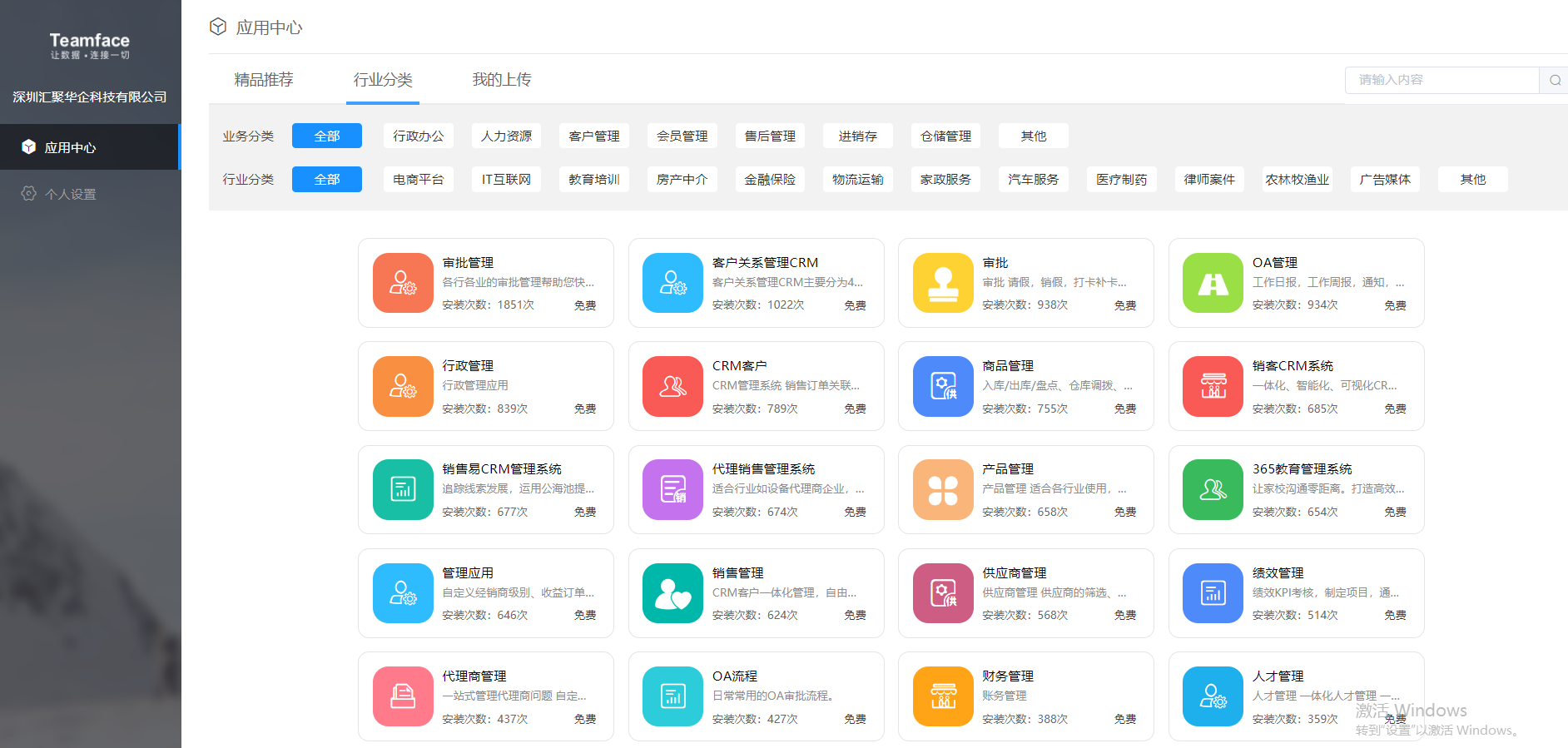
Task: Filter business category by 行政办公
Action: (419, 136)
